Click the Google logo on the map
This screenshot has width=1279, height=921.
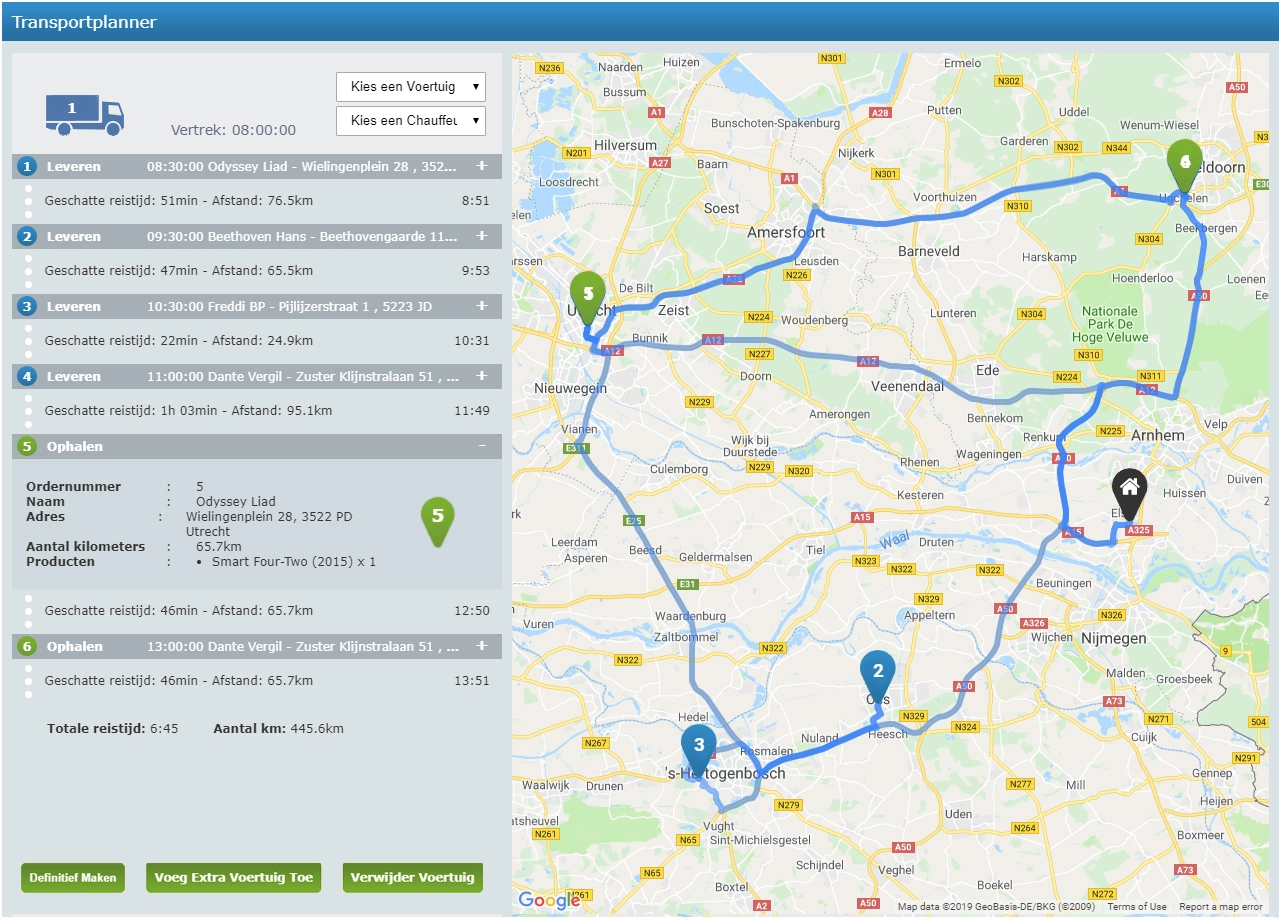(548, 900)
